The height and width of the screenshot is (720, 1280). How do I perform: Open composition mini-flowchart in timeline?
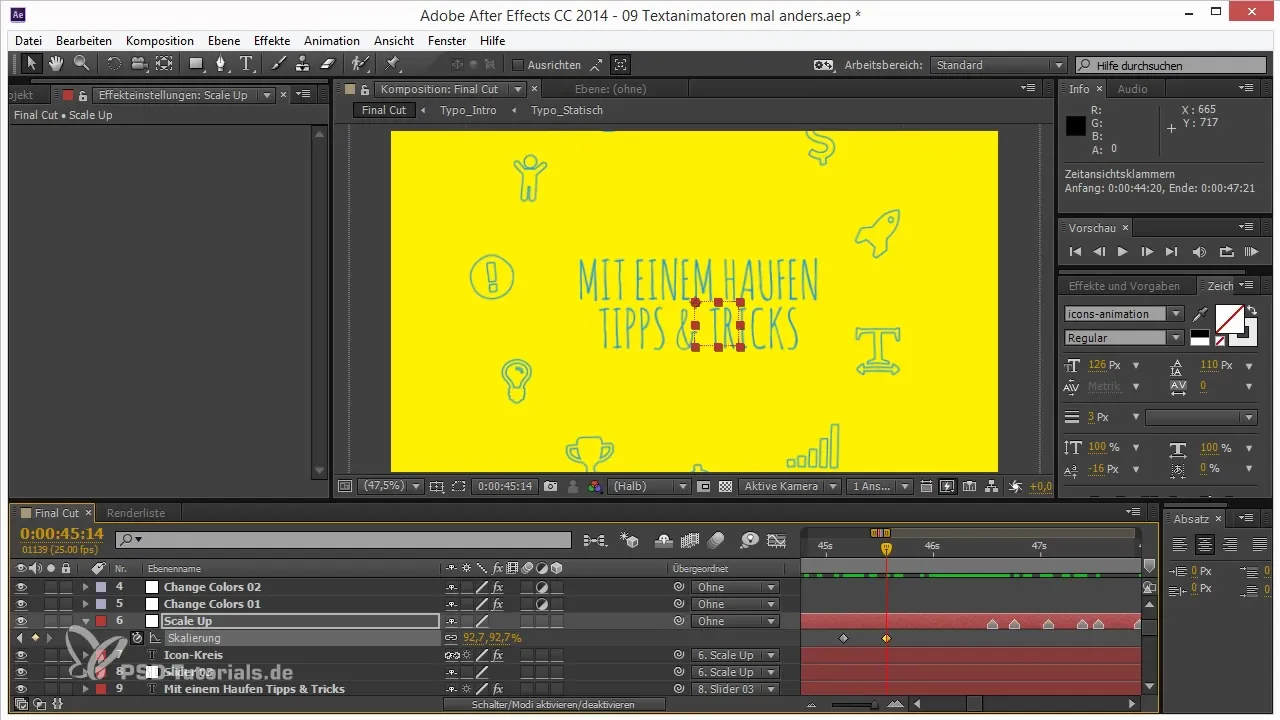[x=595, y=540]
